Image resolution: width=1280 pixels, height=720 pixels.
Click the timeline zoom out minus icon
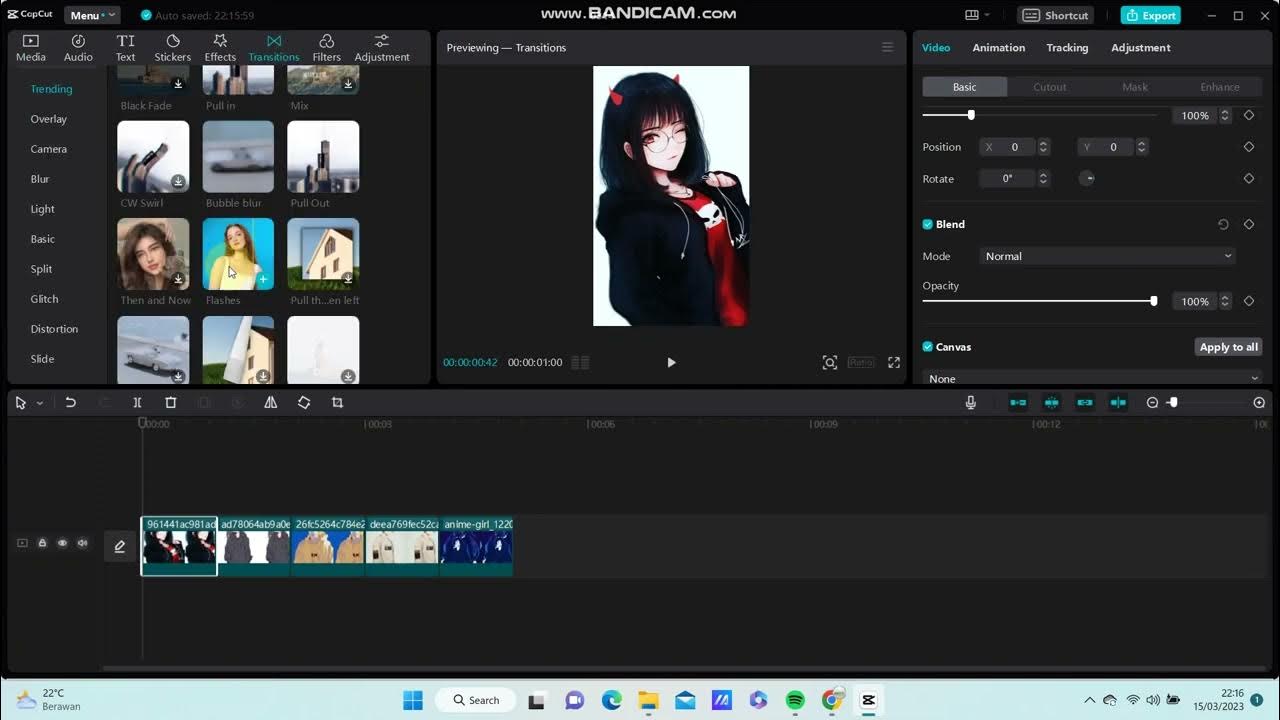(x=1152, y=402)
